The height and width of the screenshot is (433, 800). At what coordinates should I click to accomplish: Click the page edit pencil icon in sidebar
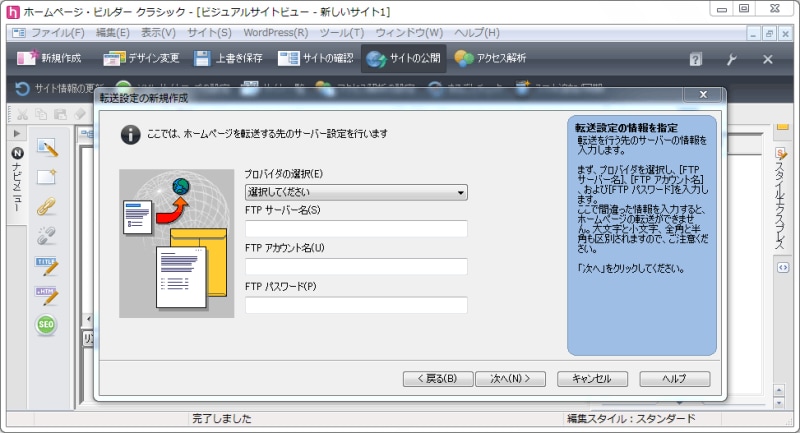coord(47,148)
